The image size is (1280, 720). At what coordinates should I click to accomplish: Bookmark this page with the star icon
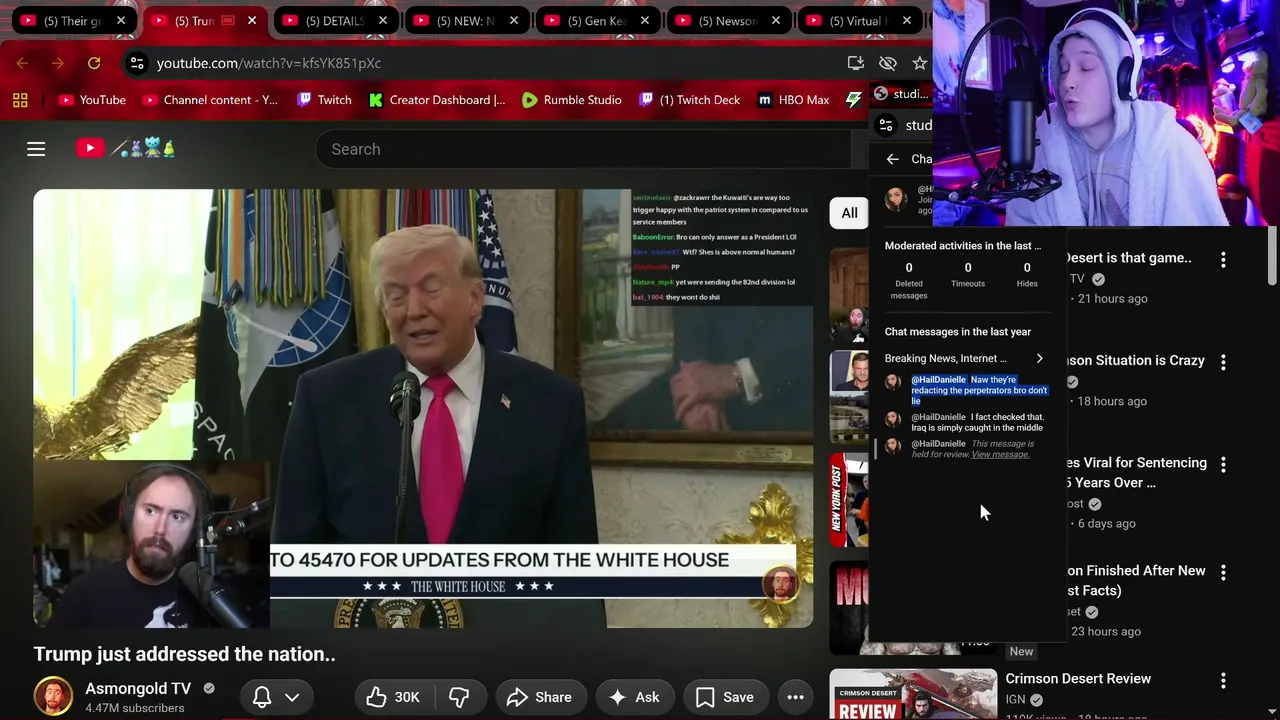[920, 63]
